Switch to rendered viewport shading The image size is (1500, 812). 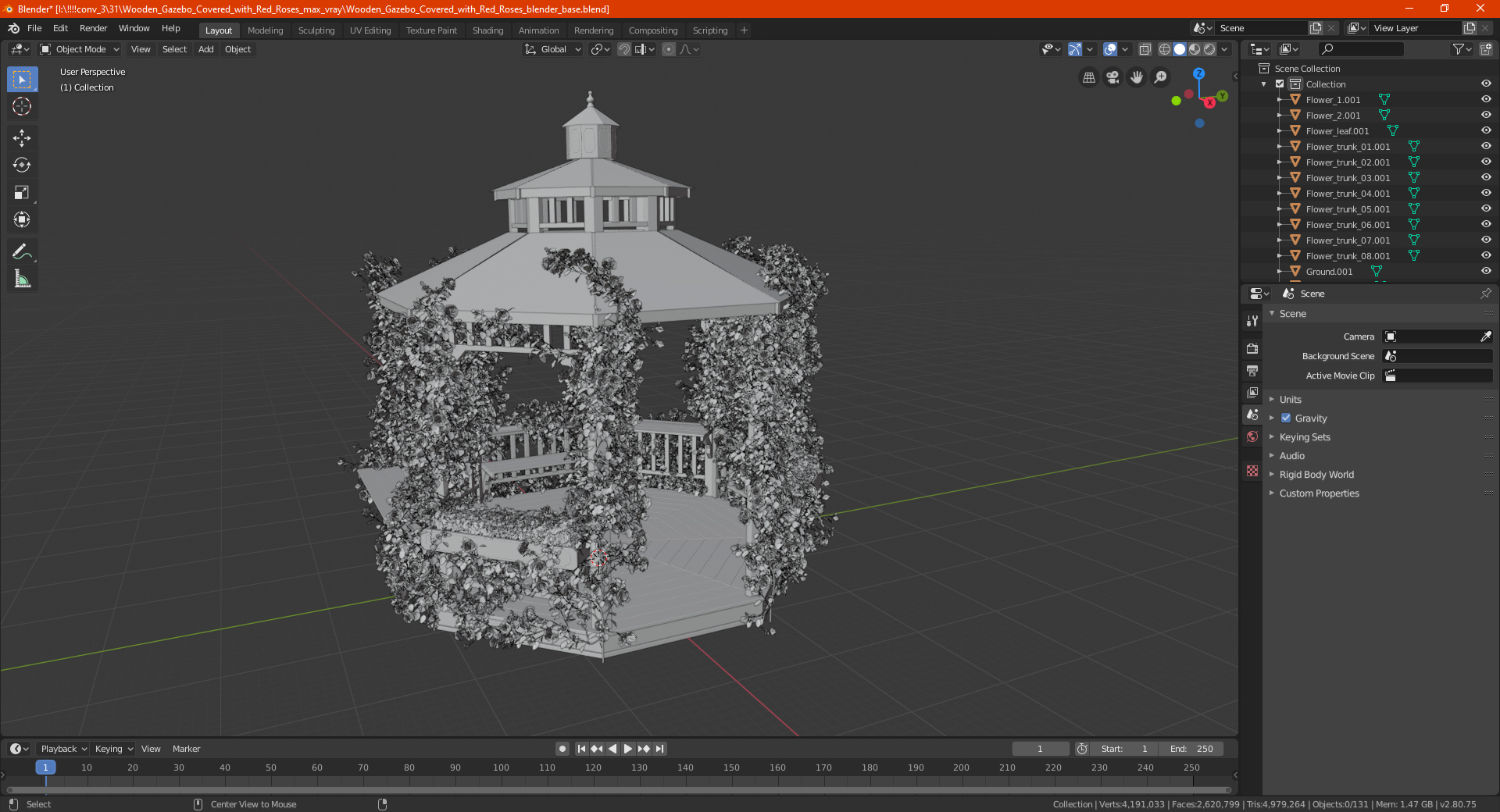[1209, 49]
